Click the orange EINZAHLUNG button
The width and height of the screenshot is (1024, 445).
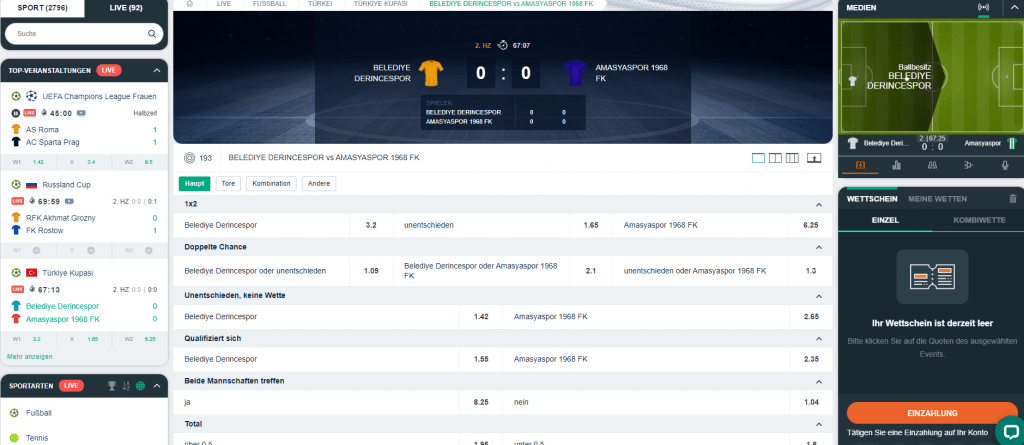tap(932, 413)
